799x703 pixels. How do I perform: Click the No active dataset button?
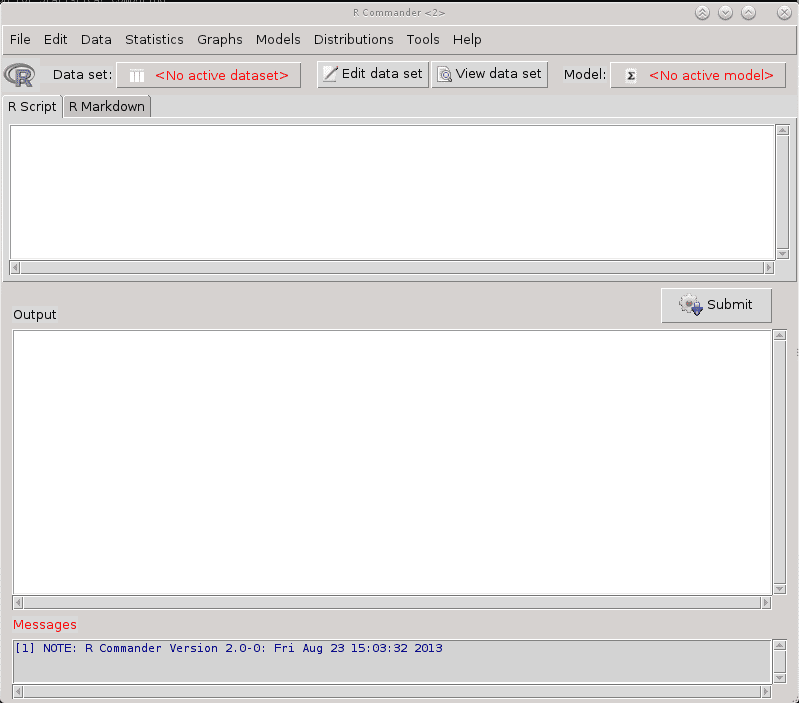pyautogui.click(x=208, y=75)
